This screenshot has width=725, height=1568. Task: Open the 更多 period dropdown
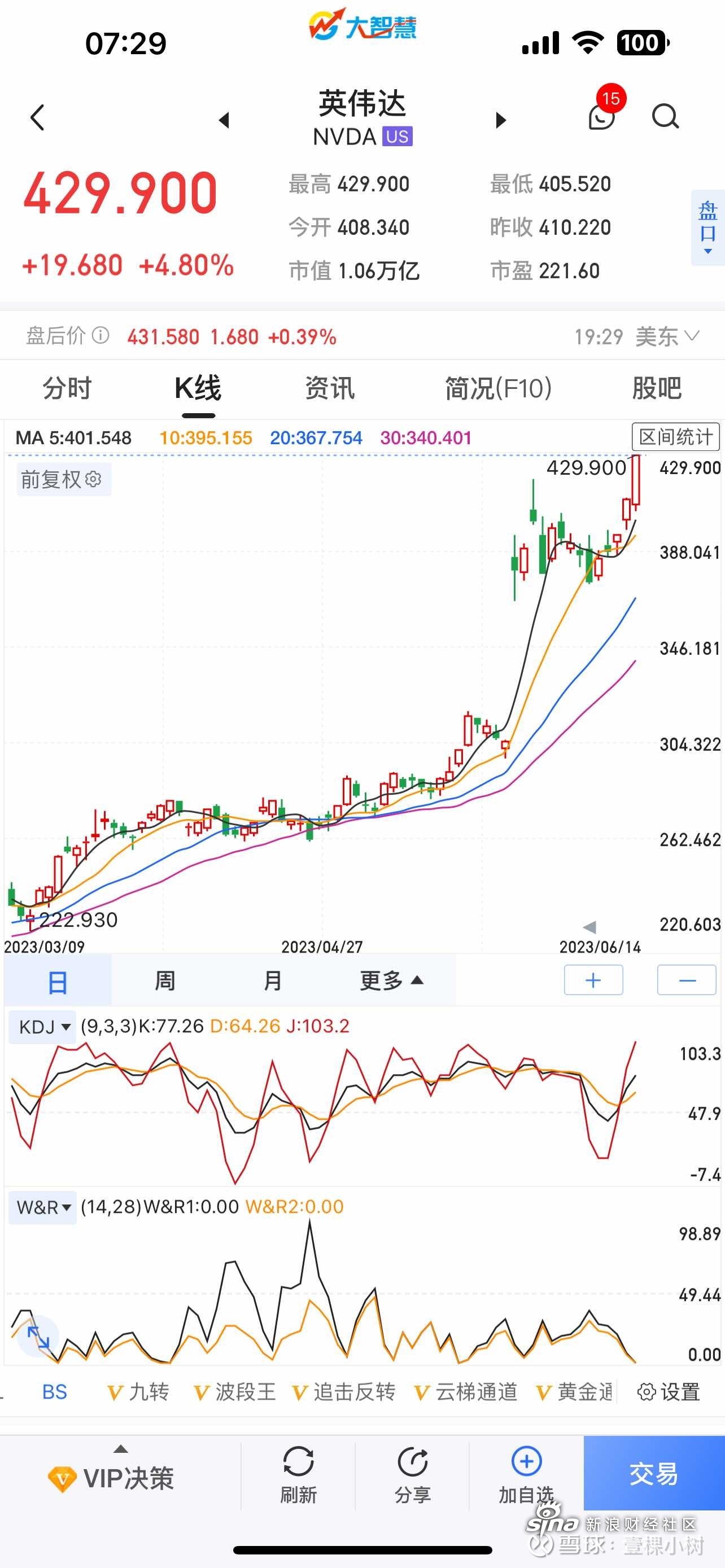pyautogui.click(x=391, y=980)
